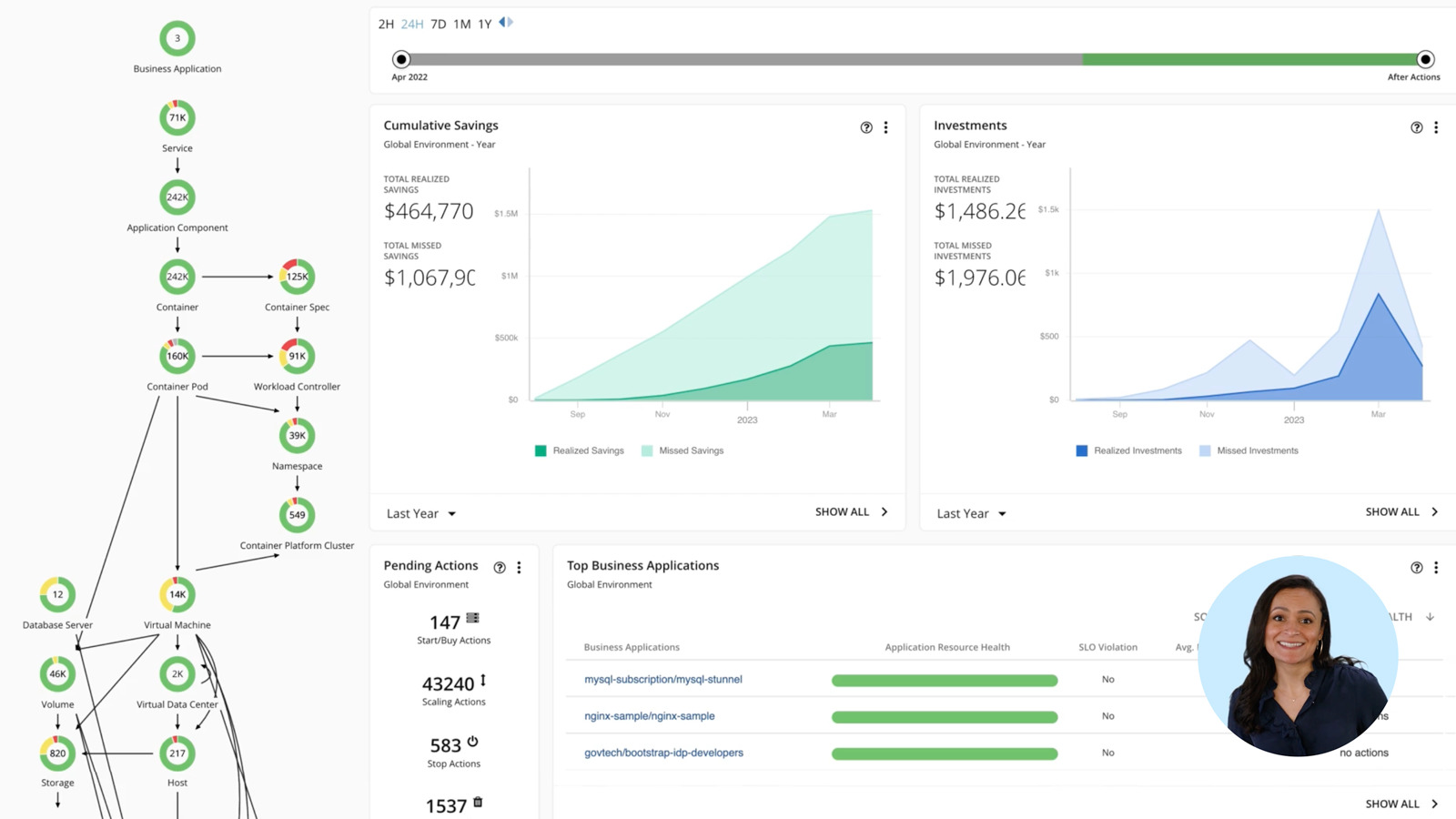Viewport: 1456px width, 819px height.
Task: Open mysql-subscription/mysql-stunnel application link
Action: click(662, 679)
